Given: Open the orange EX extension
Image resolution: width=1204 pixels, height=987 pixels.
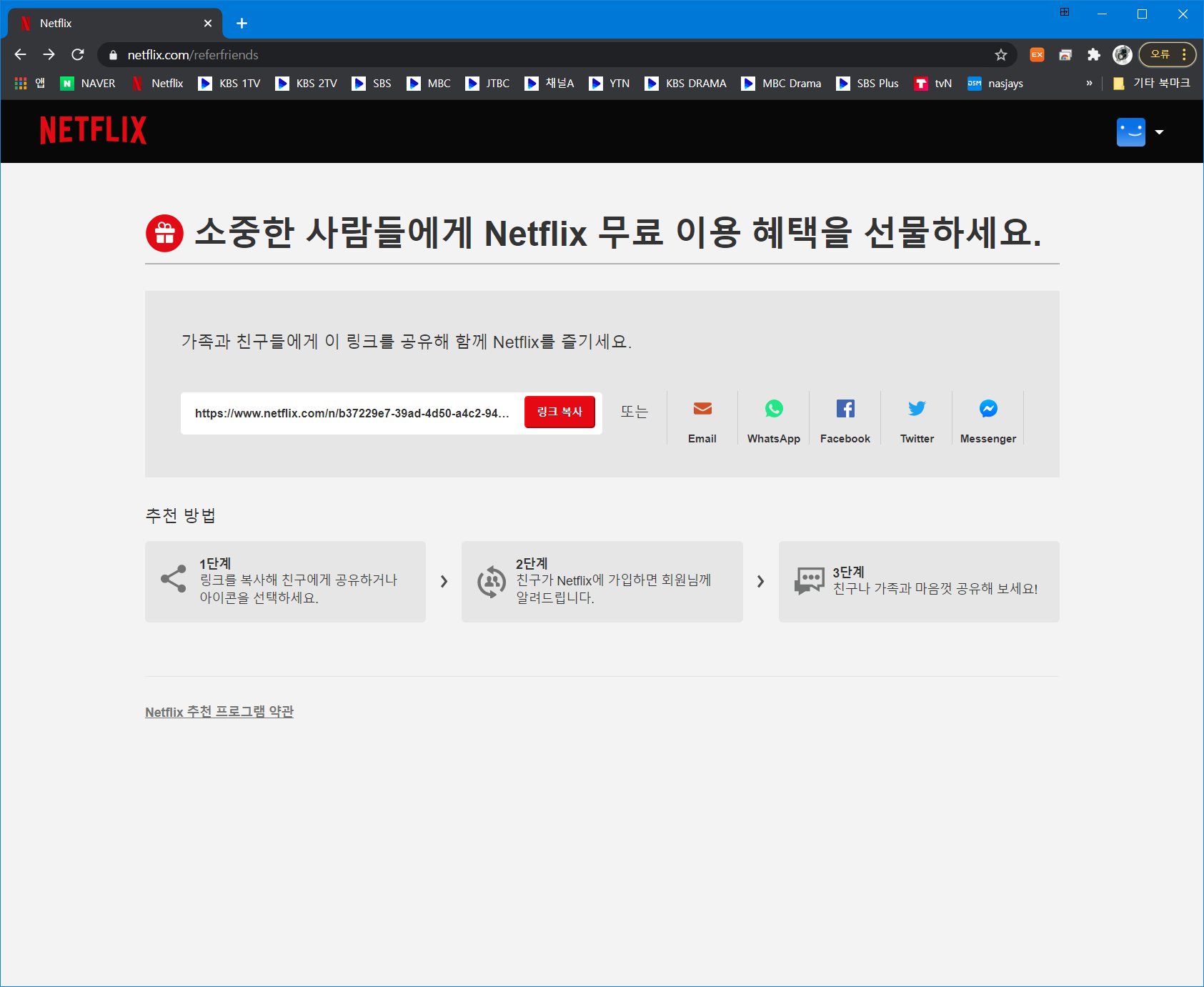Looking at the screenshot, I should pos(1037,55).
